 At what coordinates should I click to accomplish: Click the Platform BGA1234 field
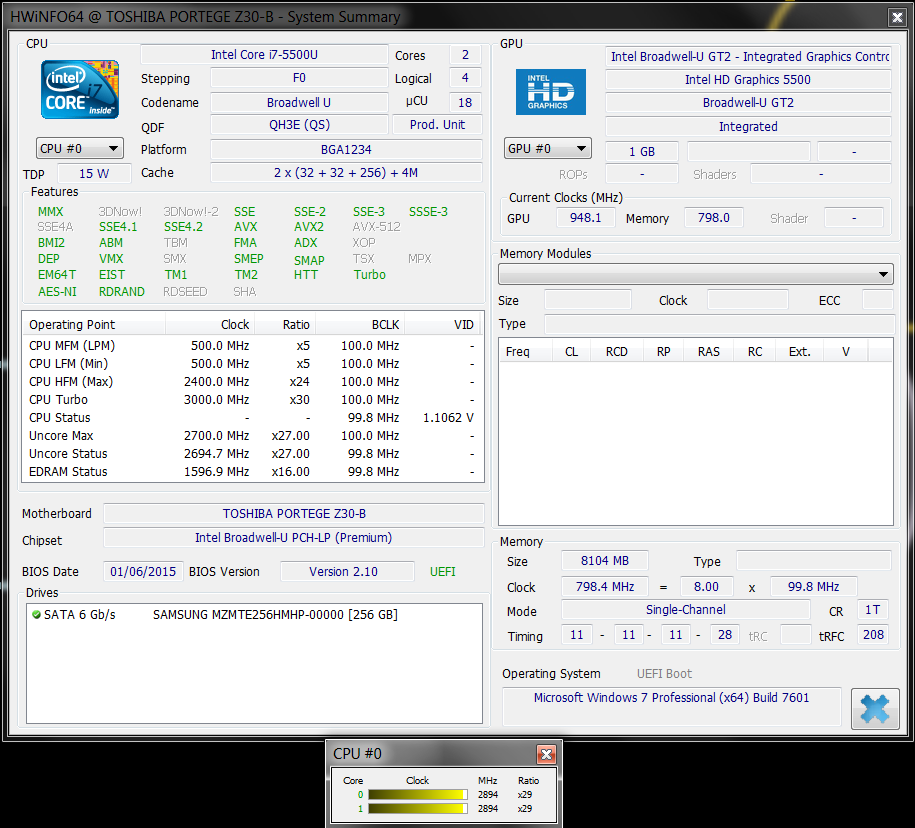click(346, 149)
